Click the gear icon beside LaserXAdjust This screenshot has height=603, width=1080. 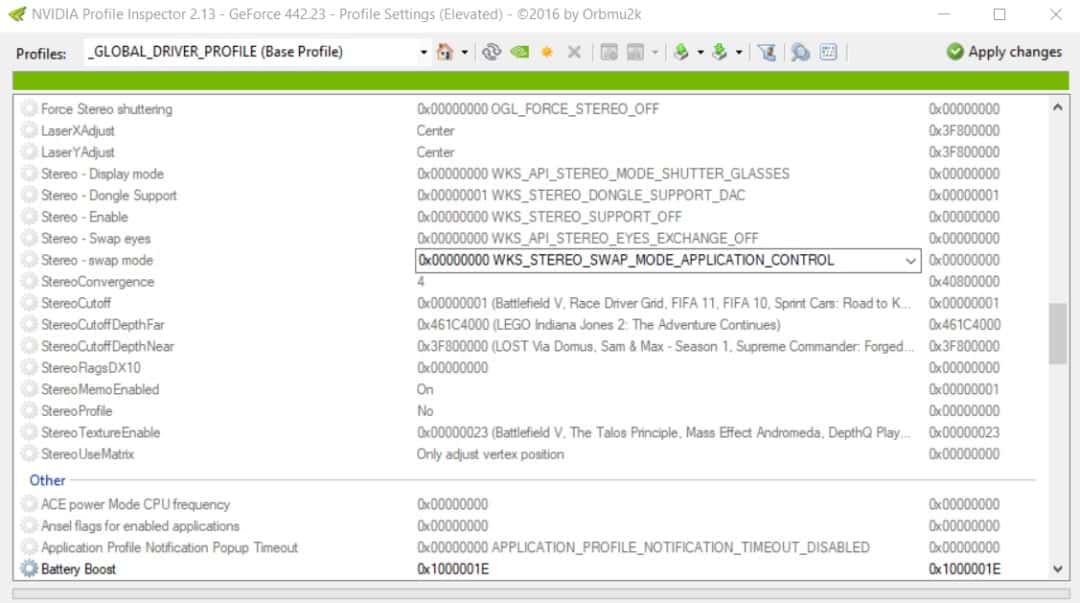[x=29, y=130]
